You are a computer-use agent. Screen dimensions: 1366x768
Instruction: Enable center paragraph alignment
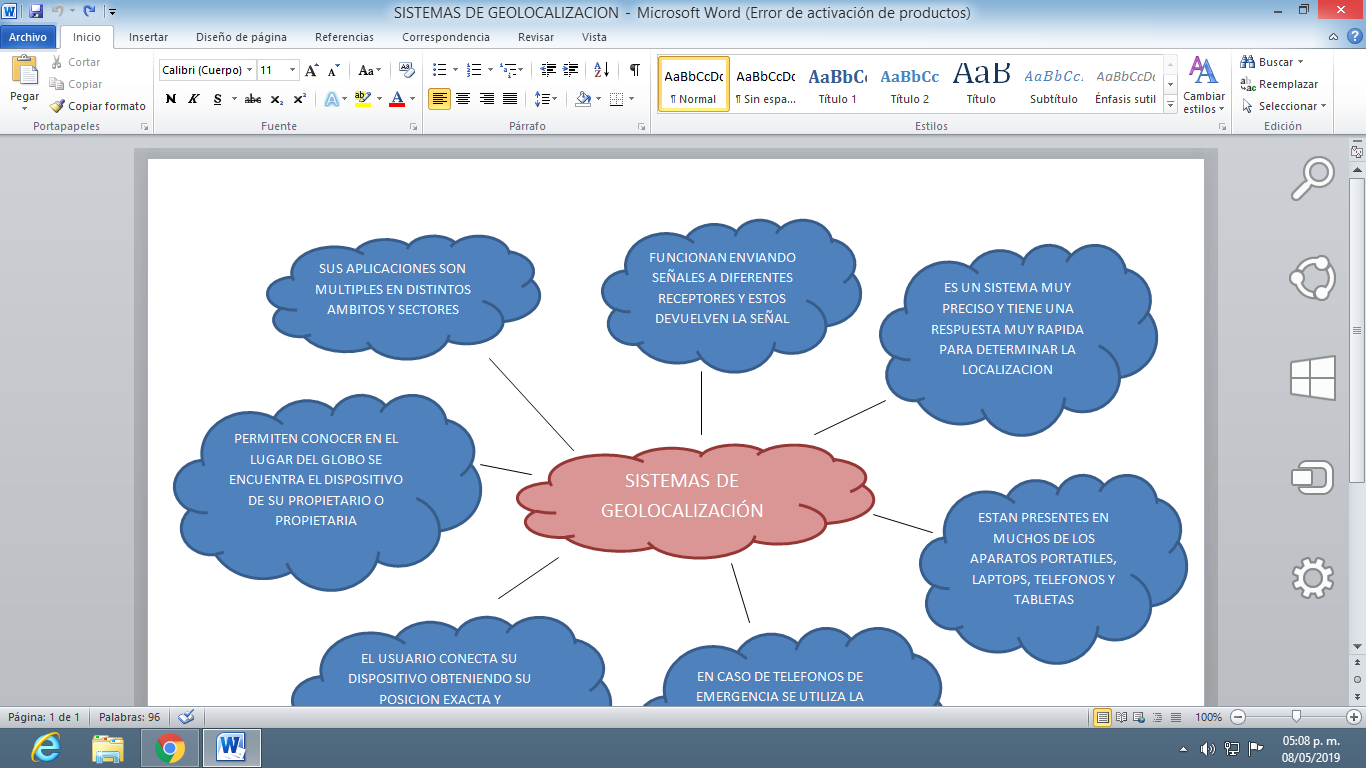tap(463, 99)
